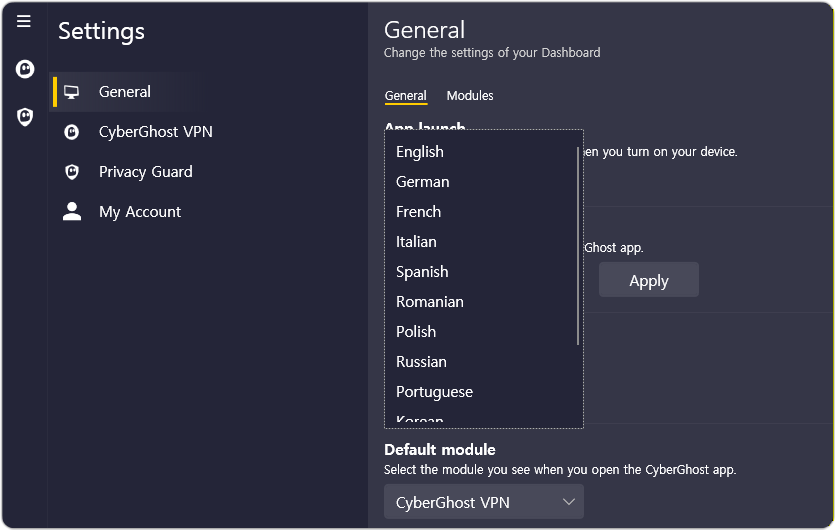
Task: Click the CyberGhost ghost icon in narrow sidebar
Action: (24, 69)
